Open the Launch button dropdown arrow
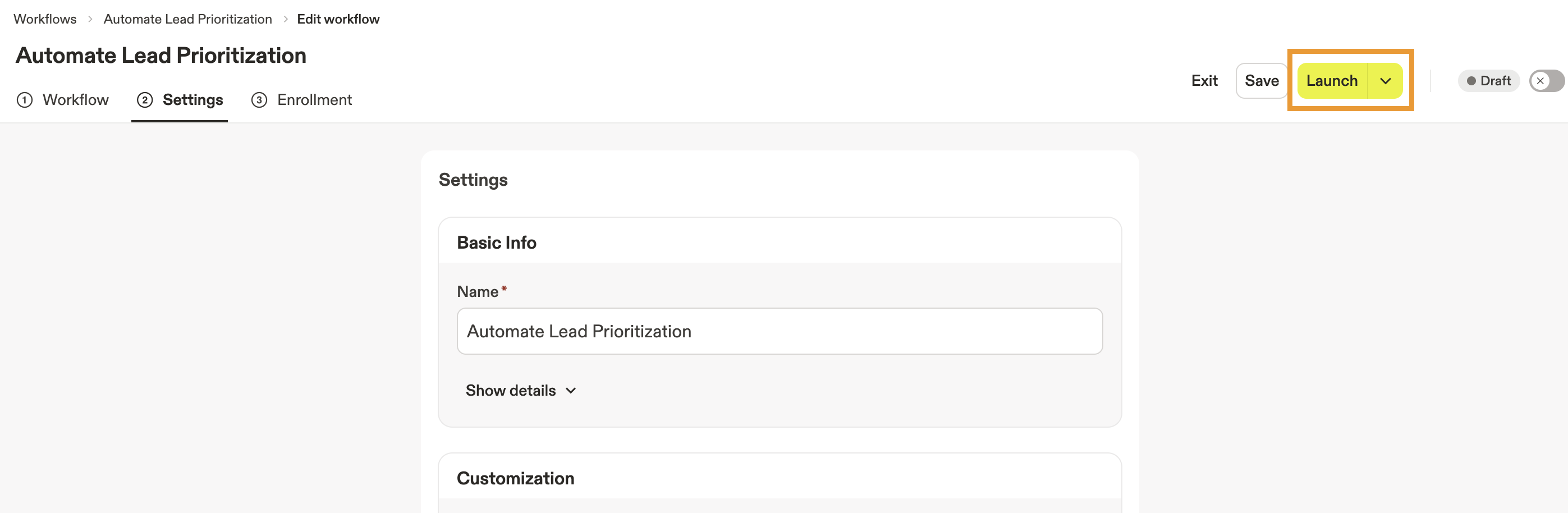The width and height of the screenshot is (1568, 513). [1385, 81]
